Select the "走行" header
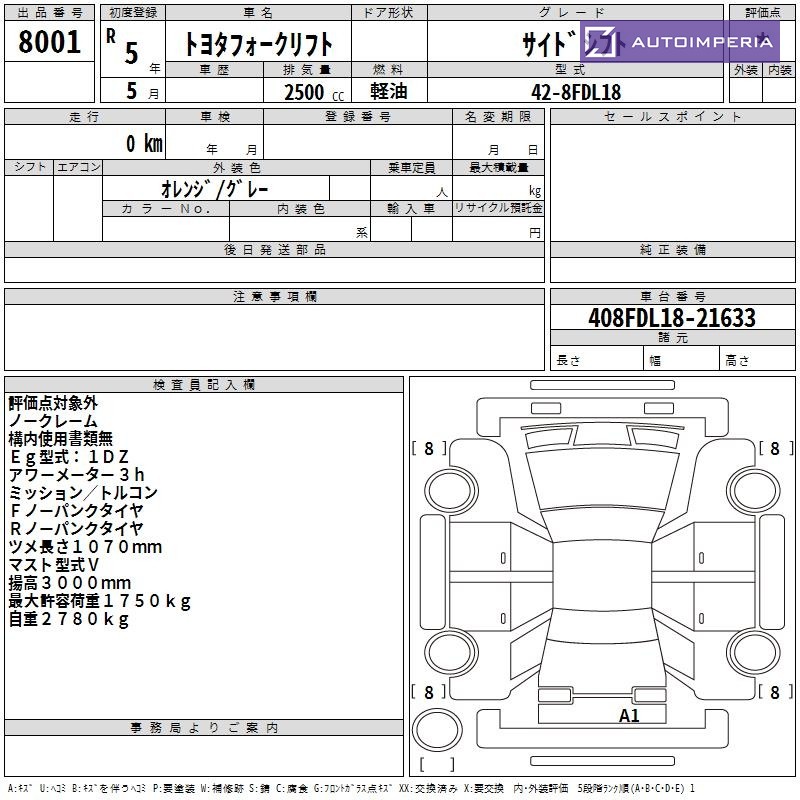The width and height of the screenshot is (800, 800). click(84, 117)
